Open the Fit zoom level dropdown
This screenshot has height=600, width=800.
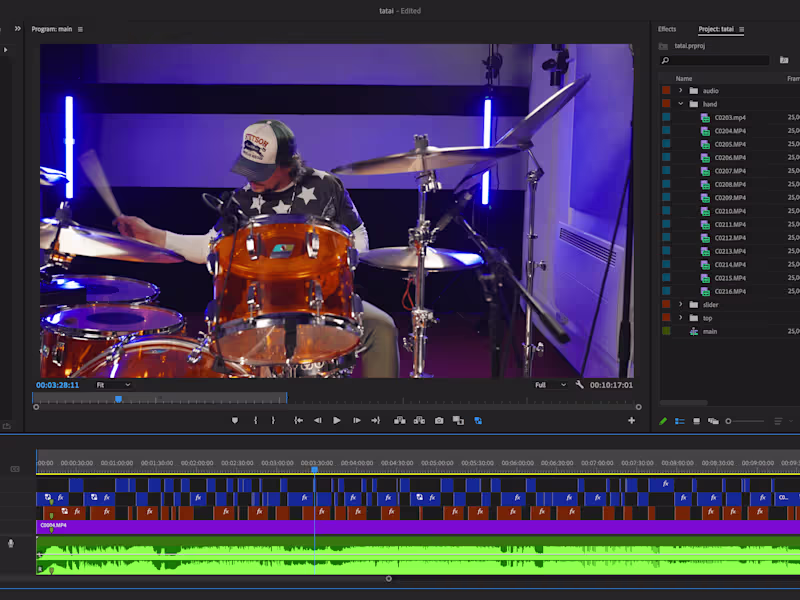coord(113,385)
